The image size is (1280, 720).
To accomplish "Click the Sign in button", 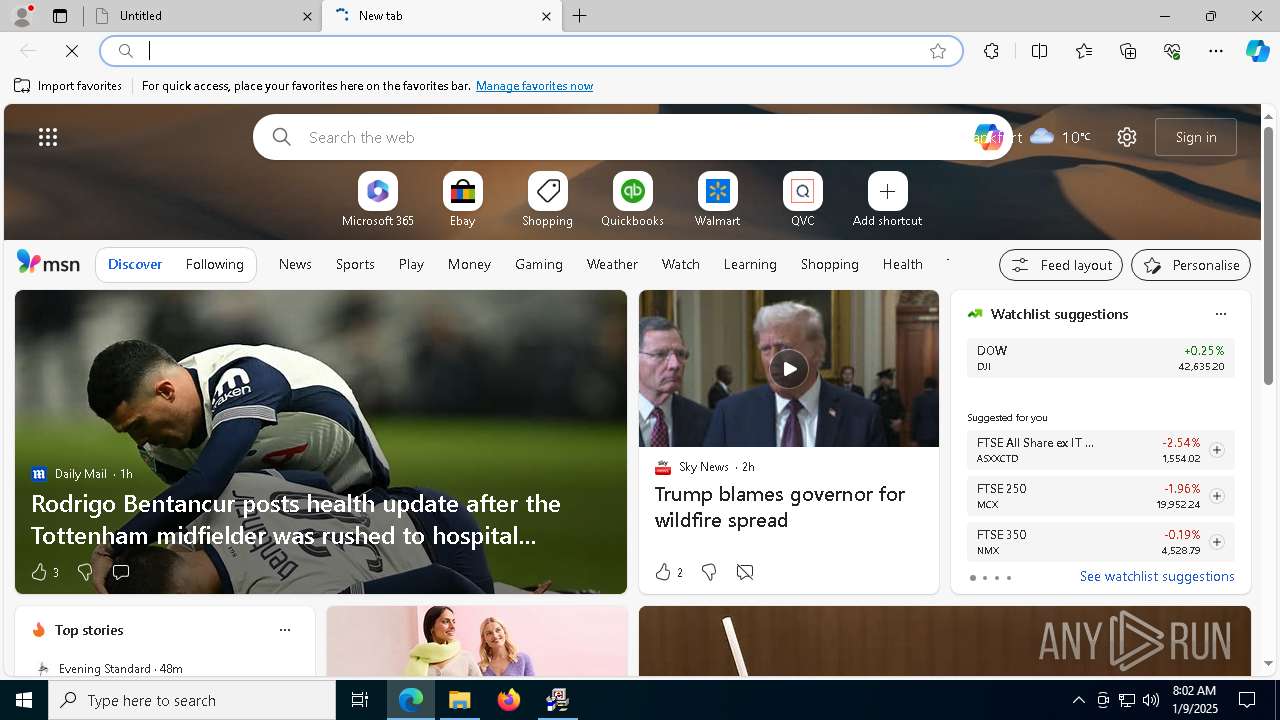I will (1196, 137).
